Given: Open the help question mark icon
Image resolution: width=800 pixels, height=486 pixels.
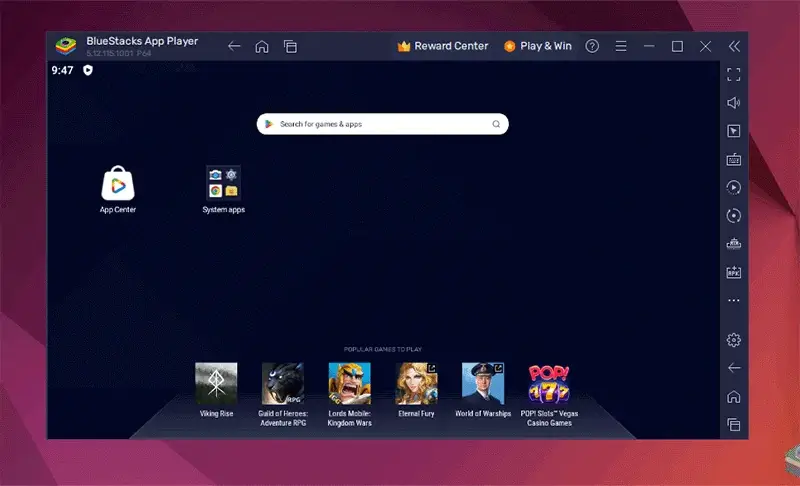Looking at the screenshot, I should (x=592, y=46).
